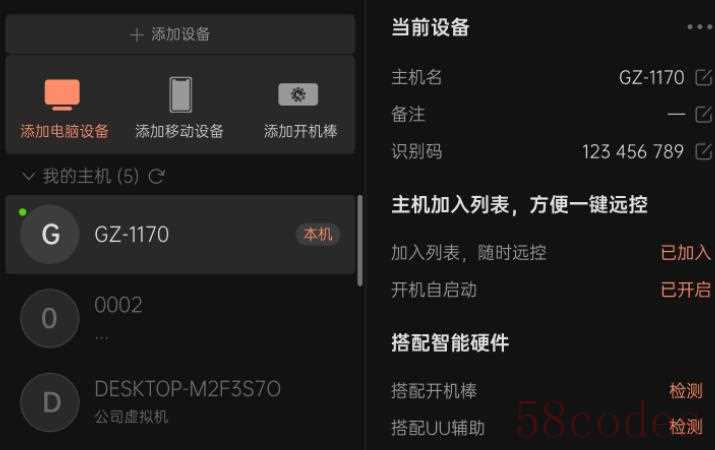715x450 pixels.
Task: Edit the hostname GZ-1170
Action: (x=703, y=78)
